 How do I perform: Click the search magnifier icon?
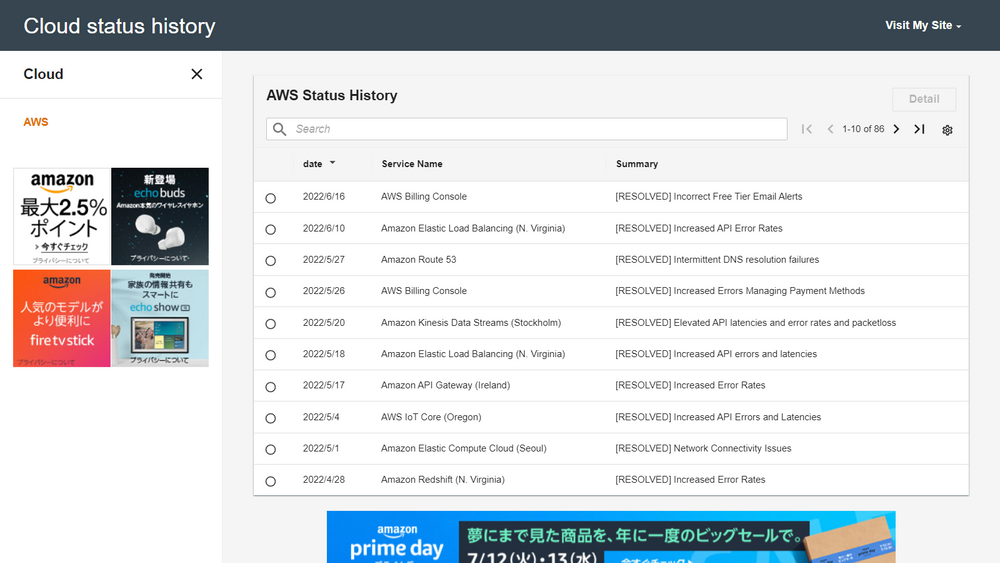point(279,129)
